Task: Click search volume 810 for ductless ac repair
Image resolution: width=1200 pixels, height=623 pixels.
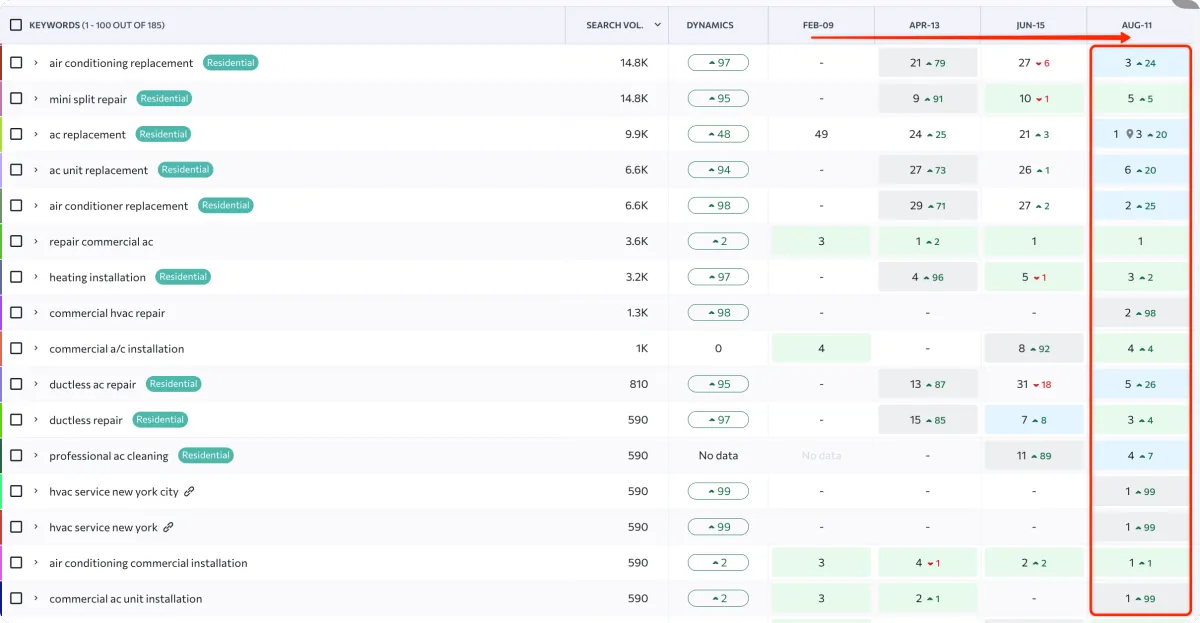Action: (638, 384)
